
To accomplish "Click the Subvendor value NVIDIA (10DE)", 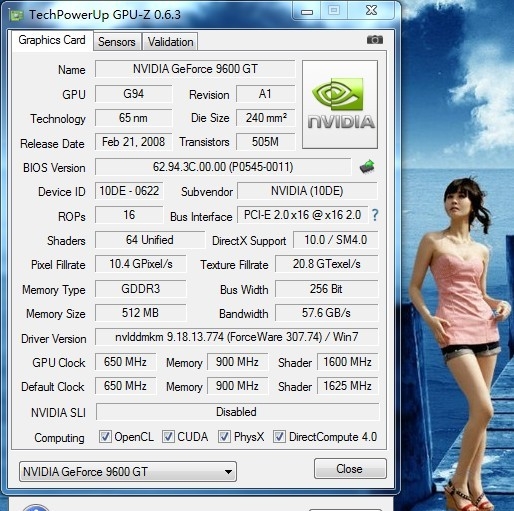I will click(307, 191).
